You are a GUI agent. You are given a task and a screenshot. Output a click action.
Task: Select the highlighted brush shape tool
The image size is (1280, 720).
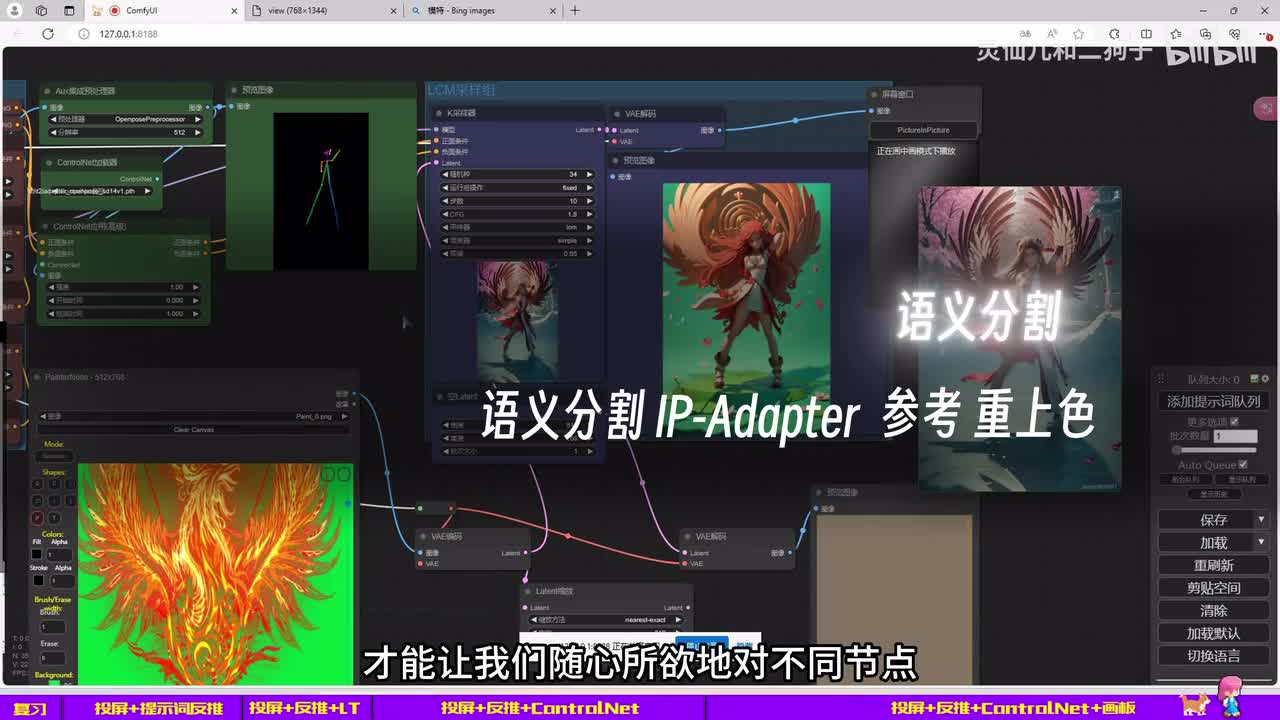(x=37, y=518)
